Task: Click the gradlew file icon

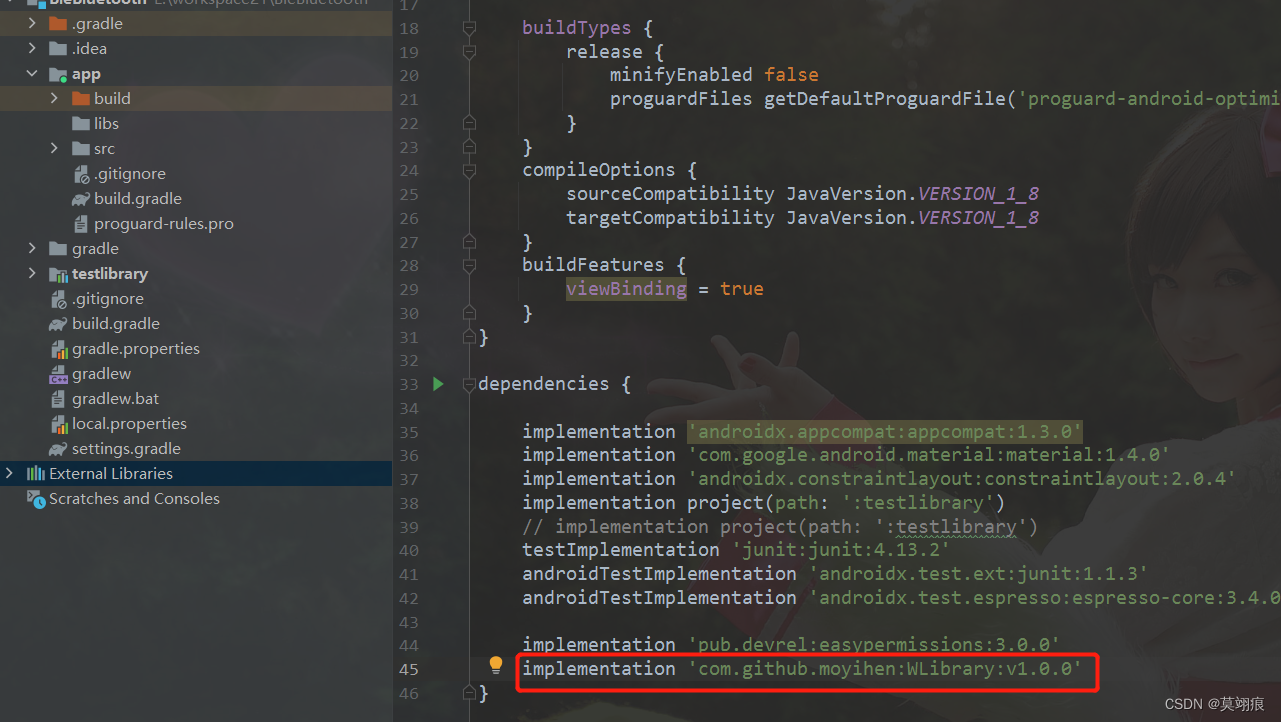Action: 58,373
